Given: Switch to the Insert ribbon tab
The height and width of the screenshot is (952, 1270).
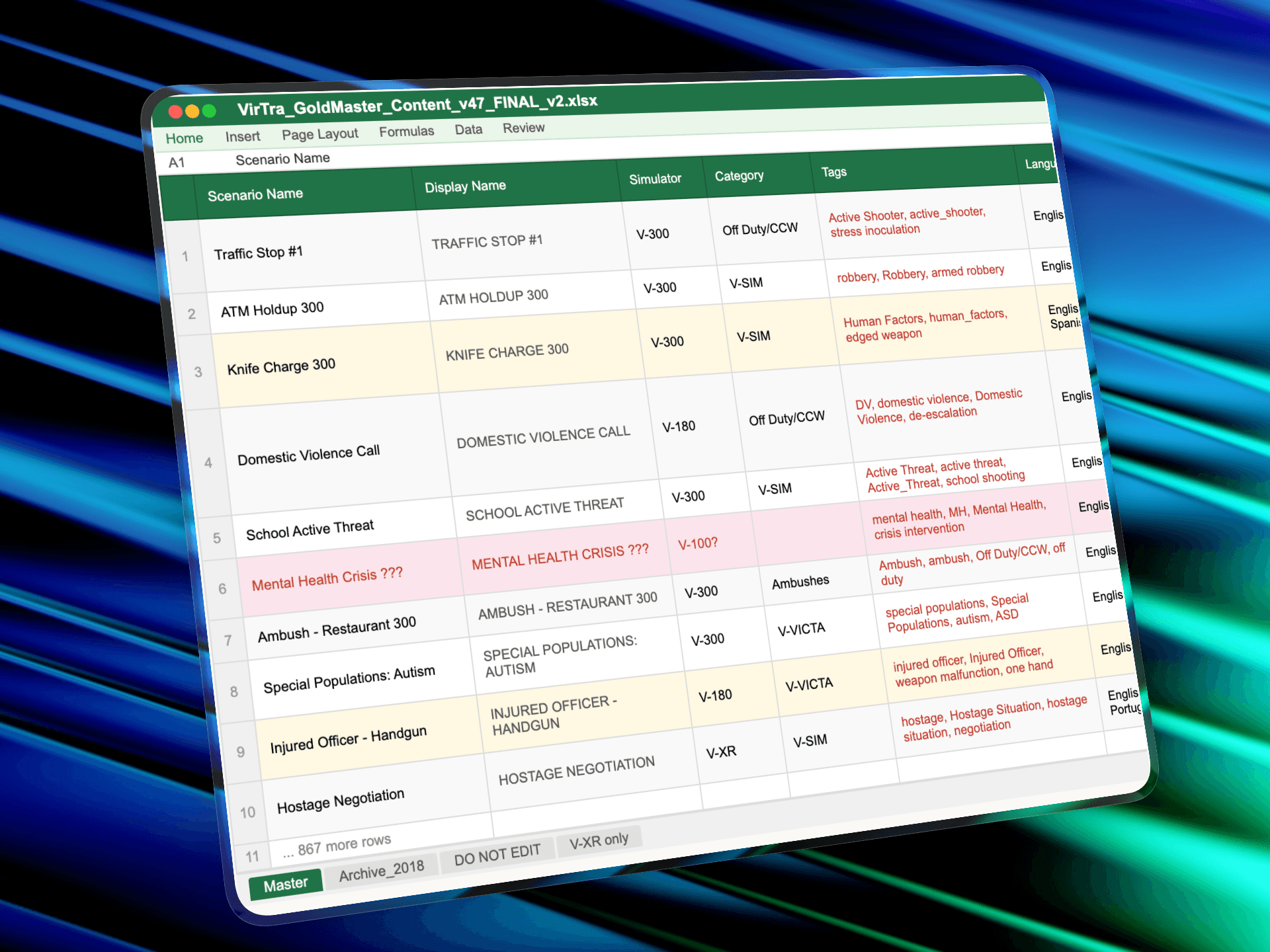Looking at the screenshot, I should (242, 136).
